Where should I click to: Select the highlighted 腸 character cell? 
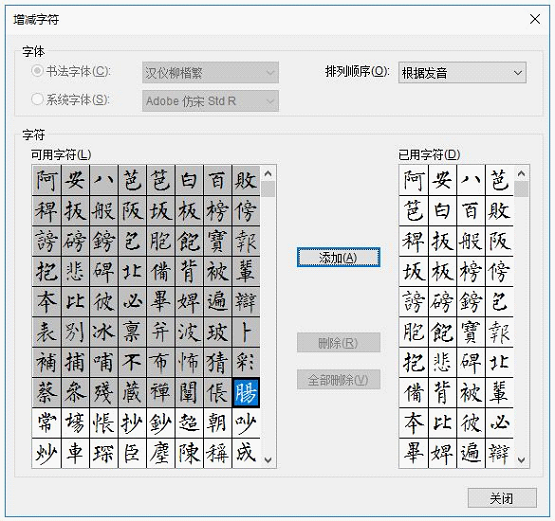pyautogui.click(x=246, y=392)
